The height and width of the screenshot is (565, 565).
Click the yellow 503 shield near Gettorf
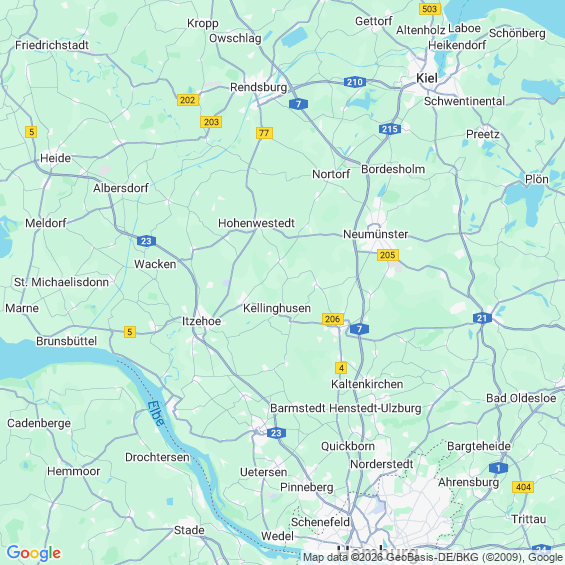[430, 9]
